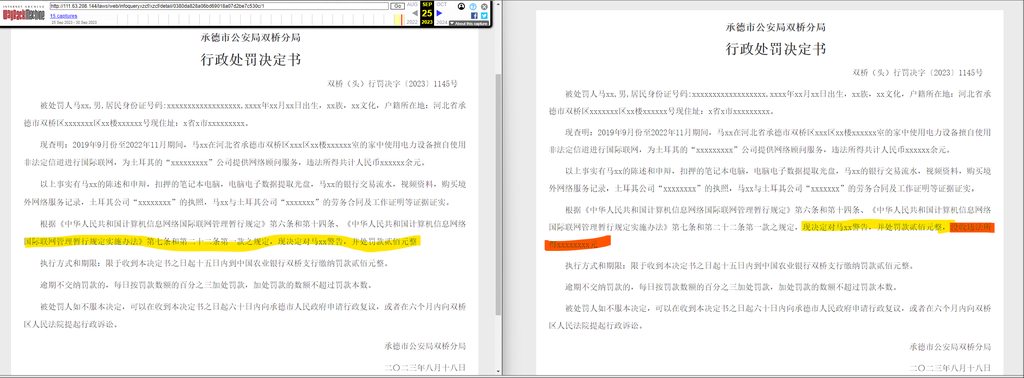
Task: Share capture on Facebook
Action: point(473,16)
